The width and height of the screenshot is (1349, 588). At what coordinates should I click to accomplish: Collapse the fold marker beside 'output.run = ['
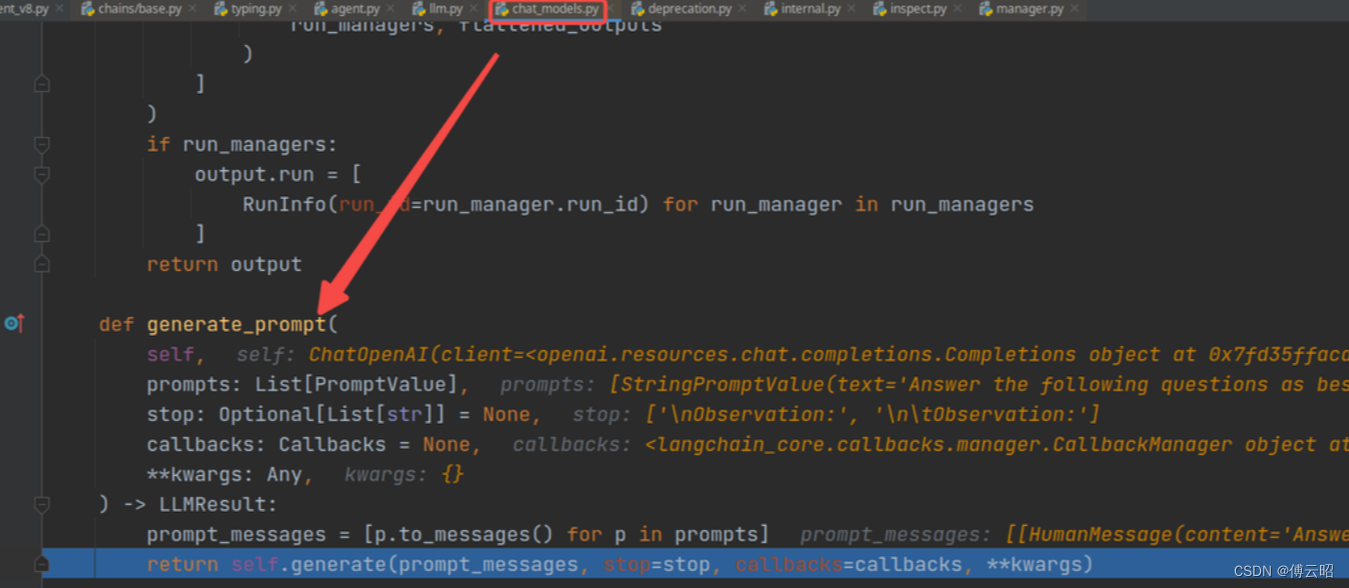pos(42,175)
